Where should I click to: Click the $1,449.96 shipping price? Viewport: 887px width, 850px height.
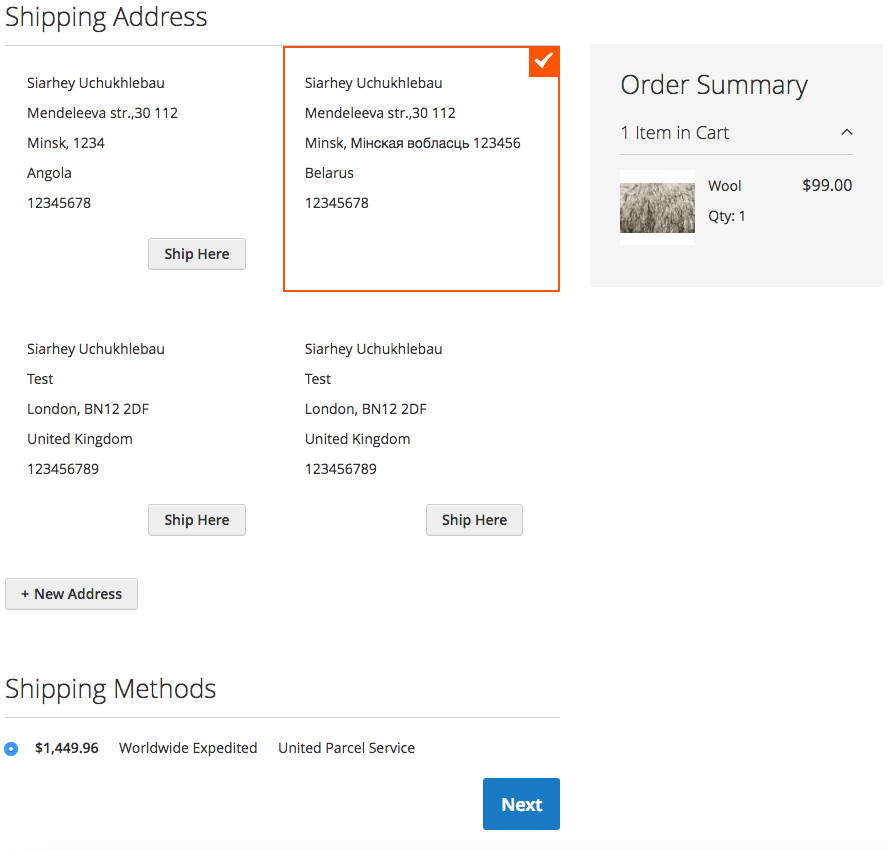pos(66,748)
